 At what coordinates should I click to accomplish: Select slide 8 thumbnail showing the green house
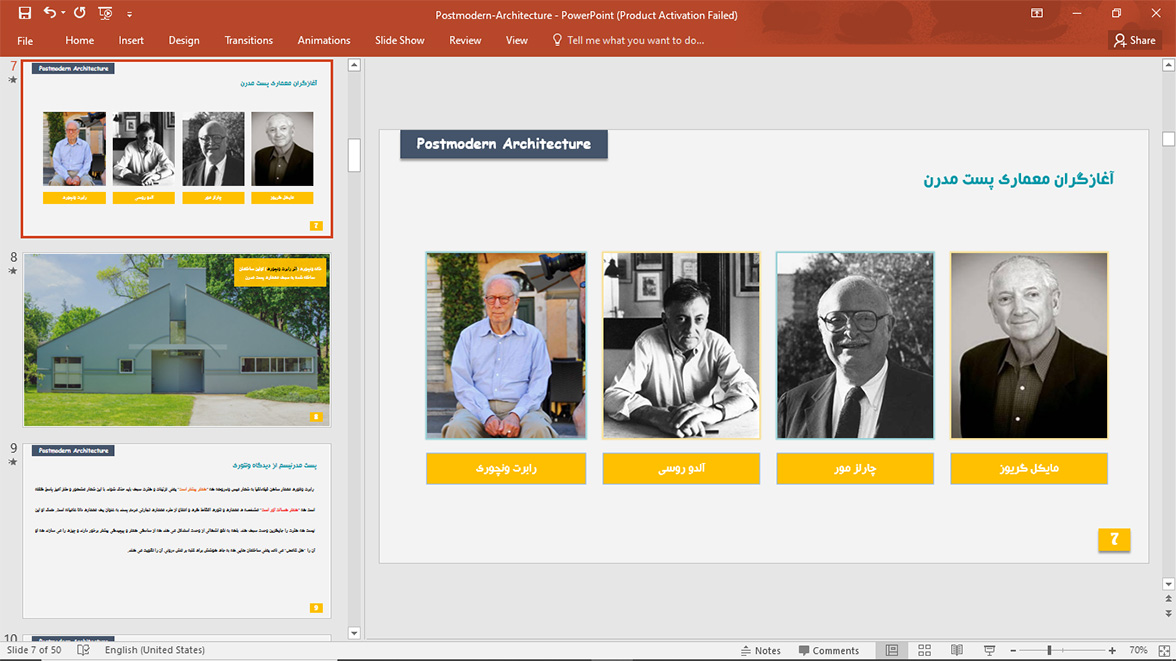(177, 340)
